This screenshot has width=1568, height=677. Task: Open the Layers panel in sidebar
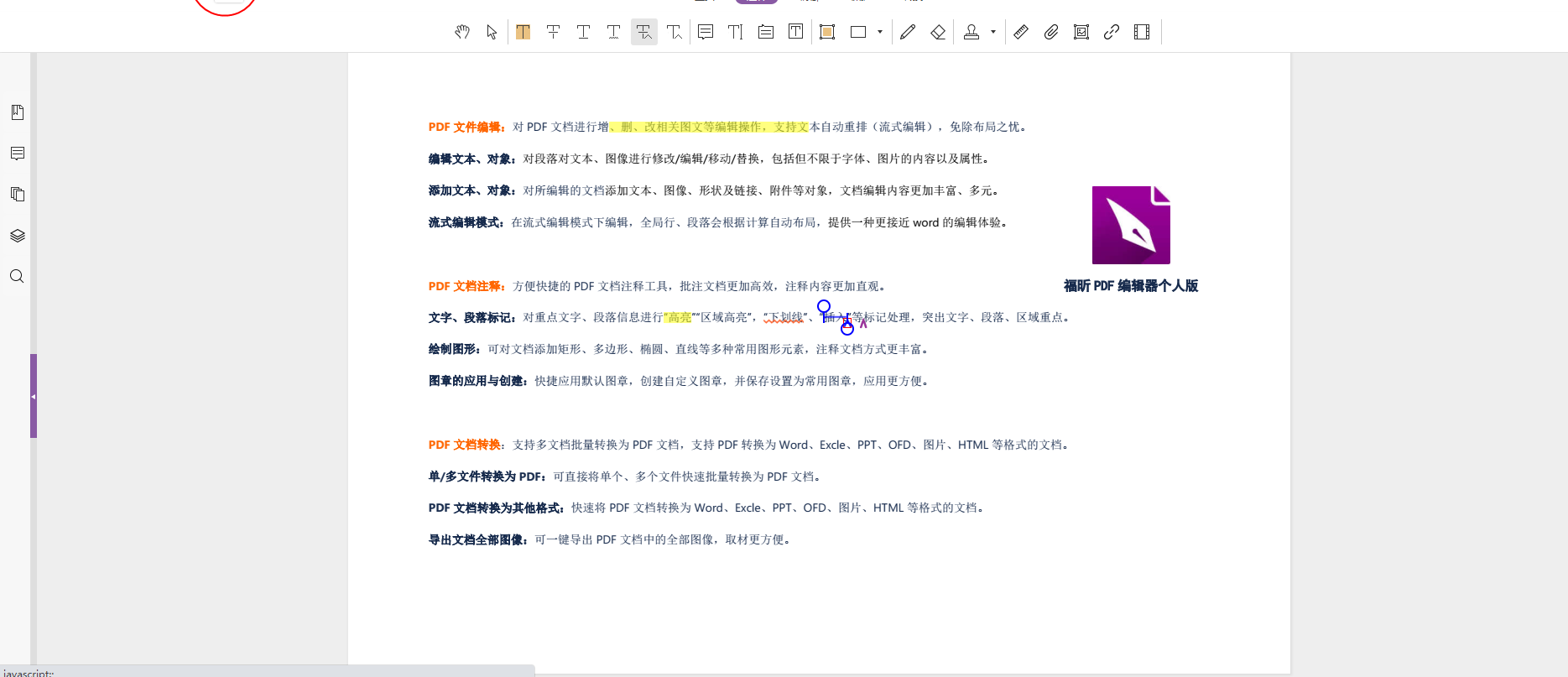pos(18,236)
